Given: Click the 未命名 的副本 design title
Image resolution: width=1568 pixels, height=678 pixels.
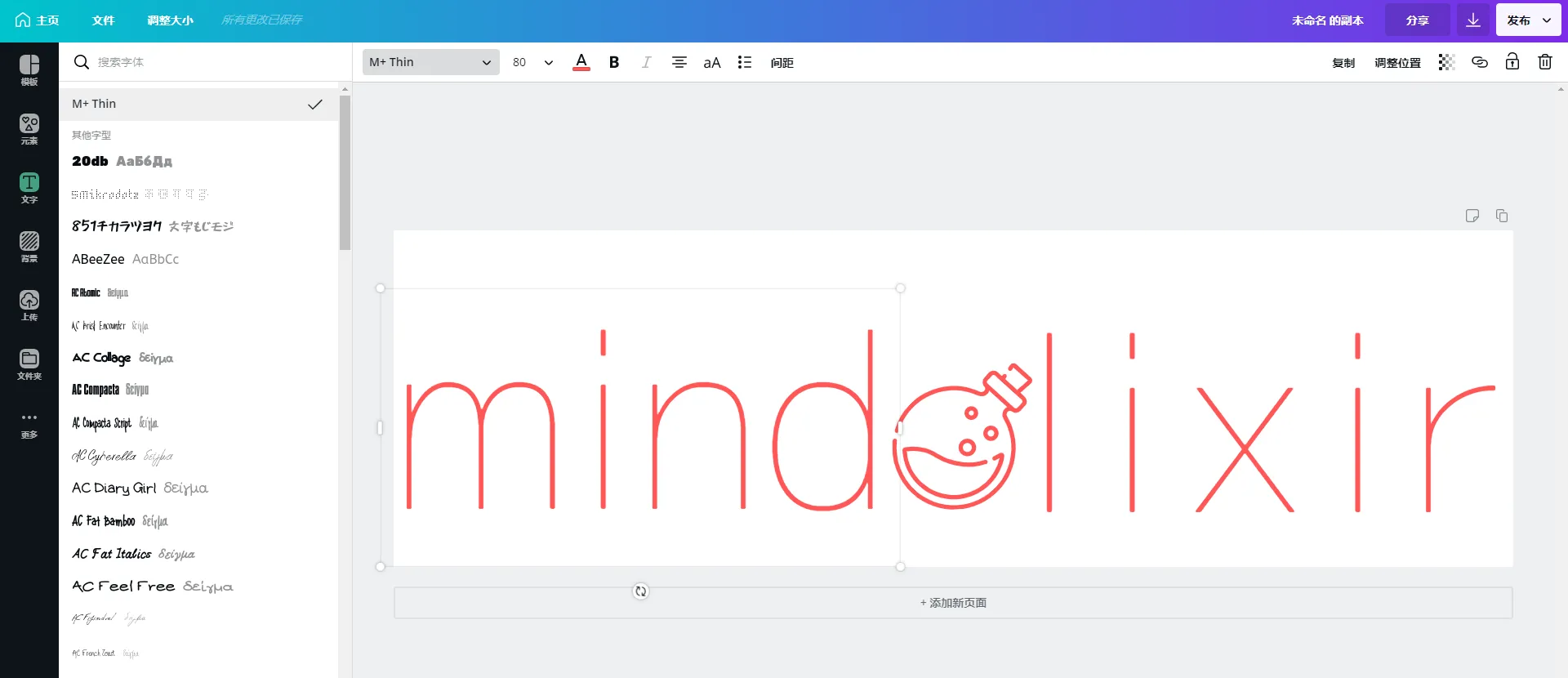Looking at the screenshot, I should coord(1328,20).
